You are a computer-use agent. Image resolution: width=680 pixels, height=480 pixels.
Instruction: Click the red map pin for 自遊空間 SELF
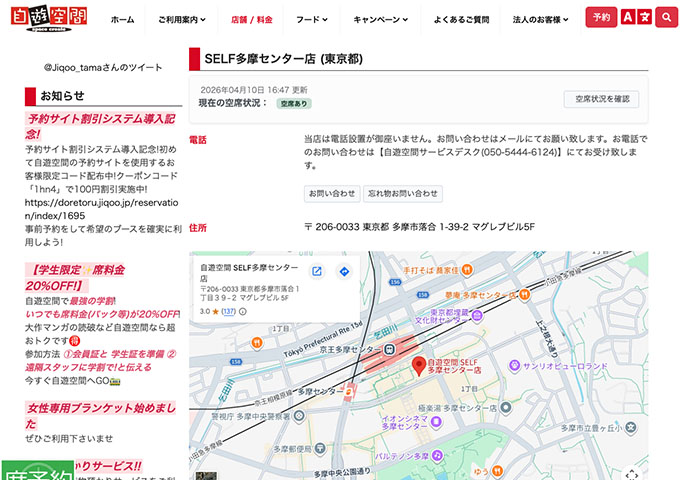418,366
